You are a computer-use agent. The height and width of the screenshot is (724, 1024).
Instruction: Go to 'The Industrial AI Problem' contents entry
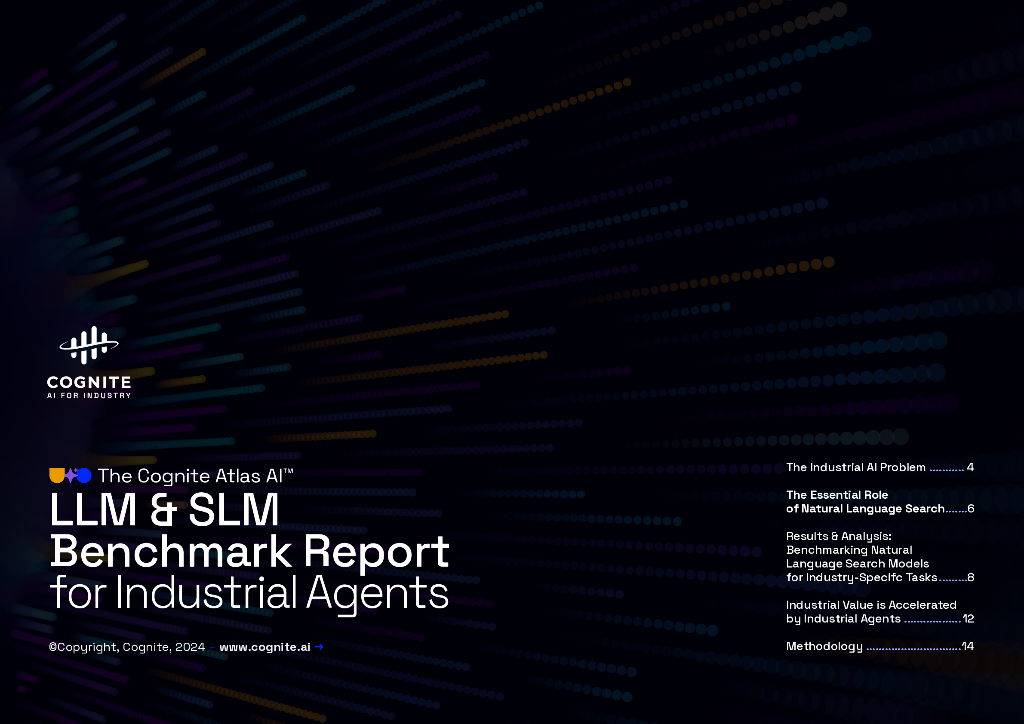(x=880, y=467)
